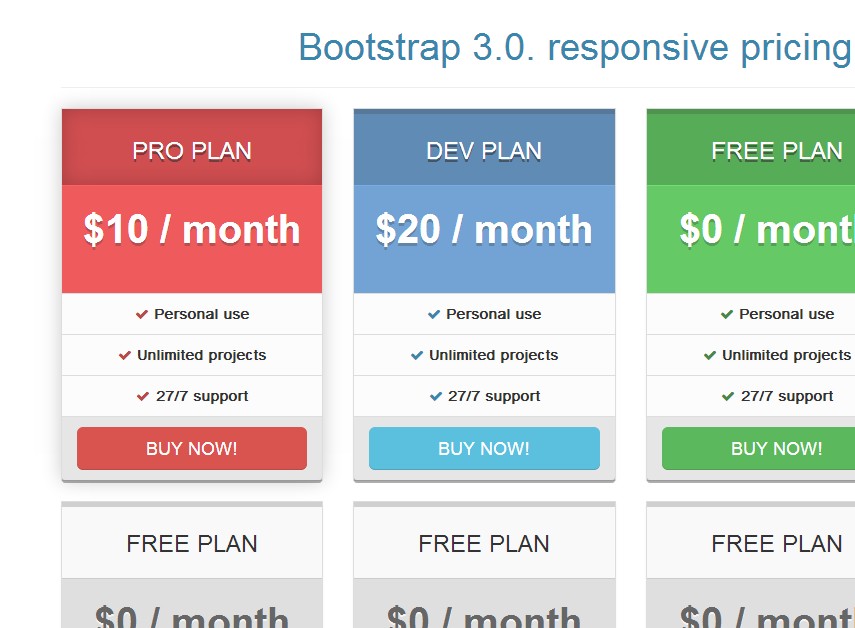The width and height of the screenshot is (855, 628).
Task: Click green checkmark beside Free Plan Unlimited projects
Action: pyautogui.click(x=710, y=355)
